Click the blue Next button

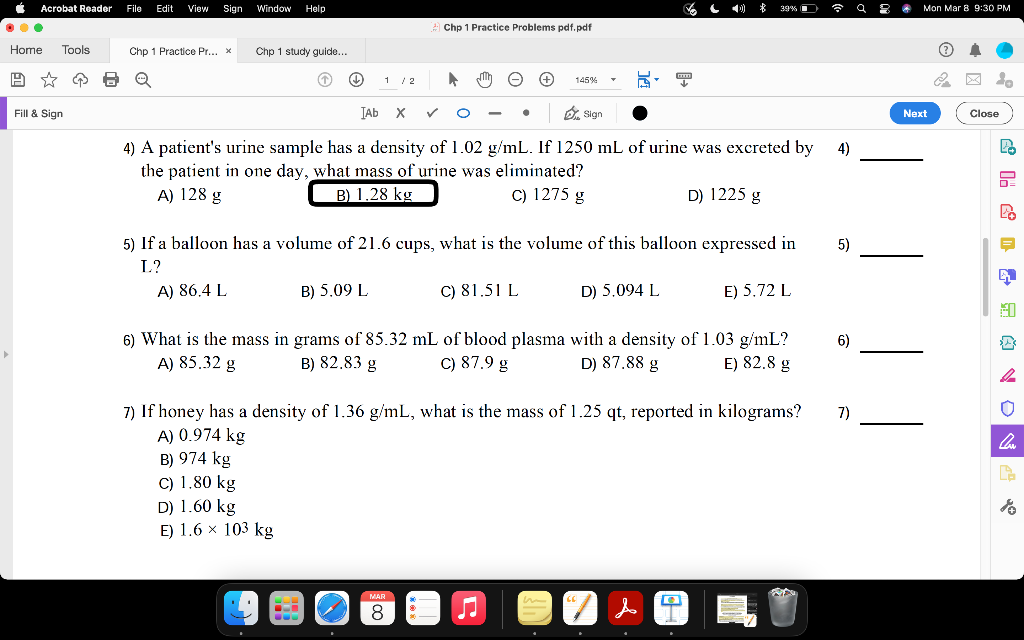coord(915,113)
